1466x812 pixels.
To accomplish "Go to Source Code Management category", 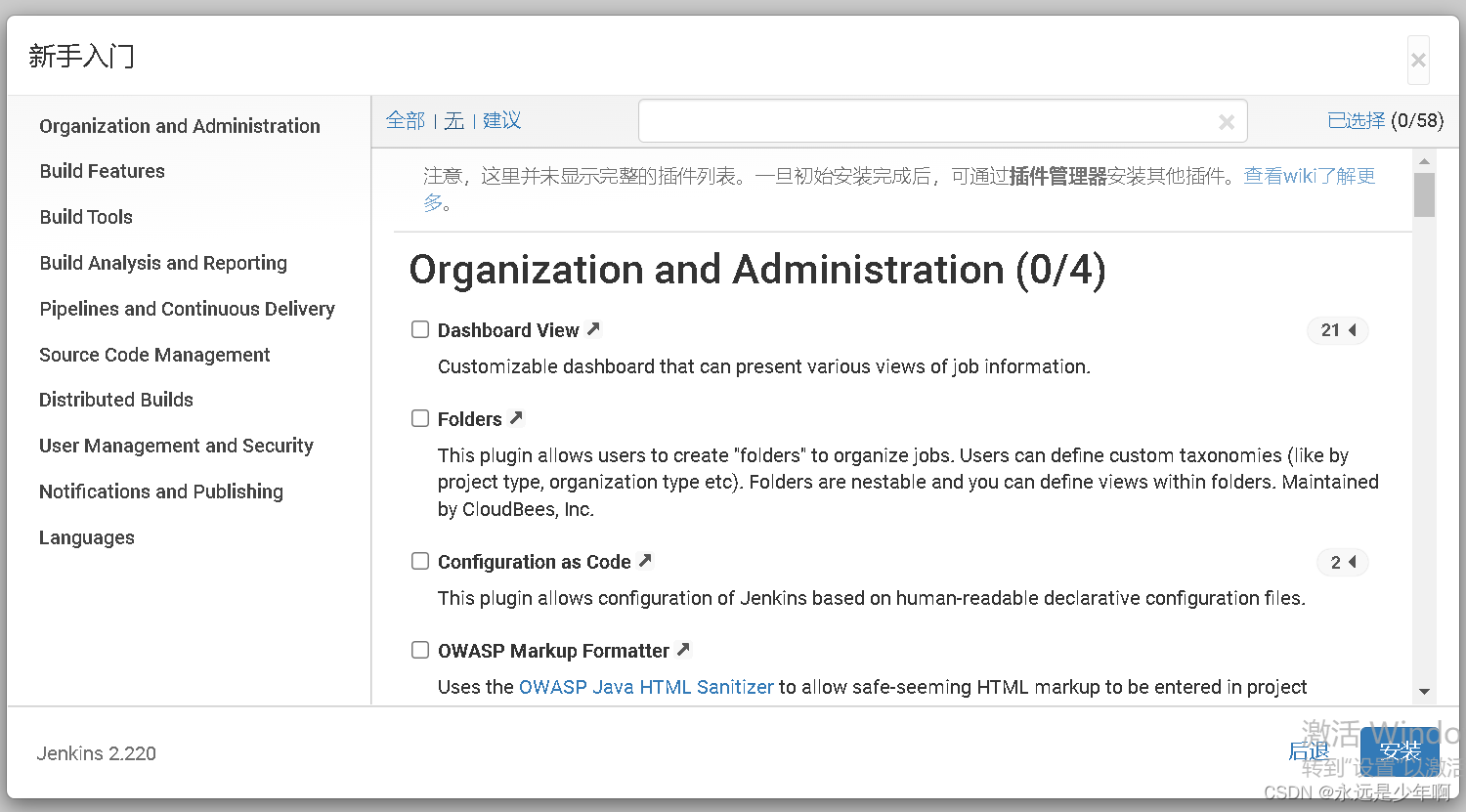I will [154, 355].
